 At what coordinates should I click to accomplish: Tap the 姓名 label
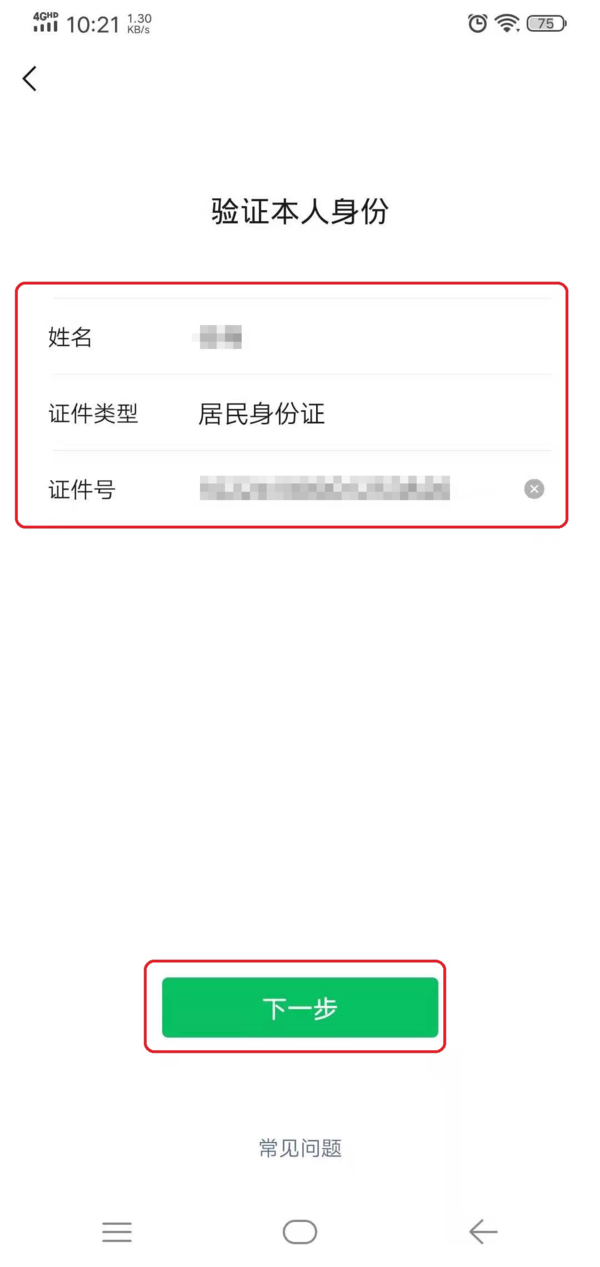(x=70, y=338)
